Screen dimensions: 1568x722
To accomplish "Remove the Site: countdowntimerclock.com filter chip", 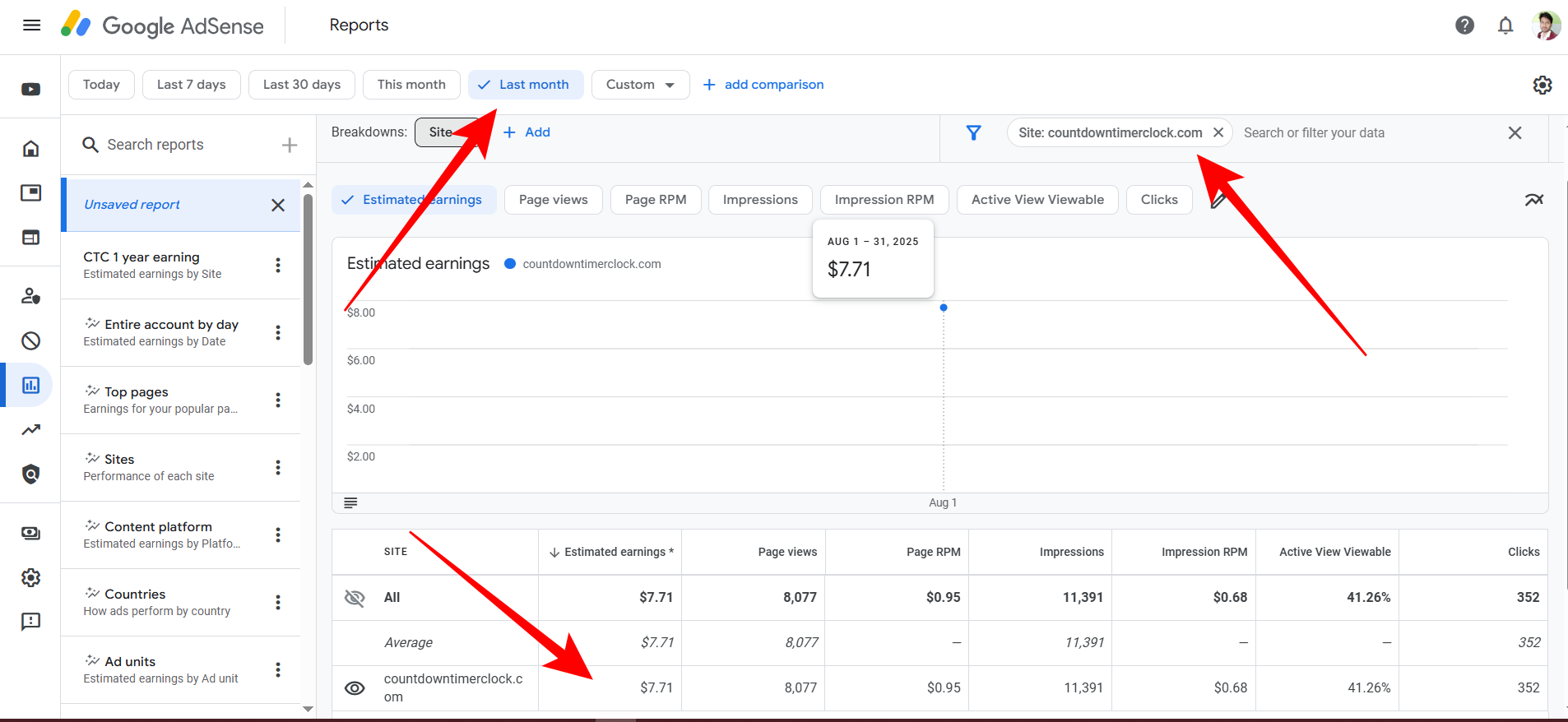I will [x=1218, y=132].
